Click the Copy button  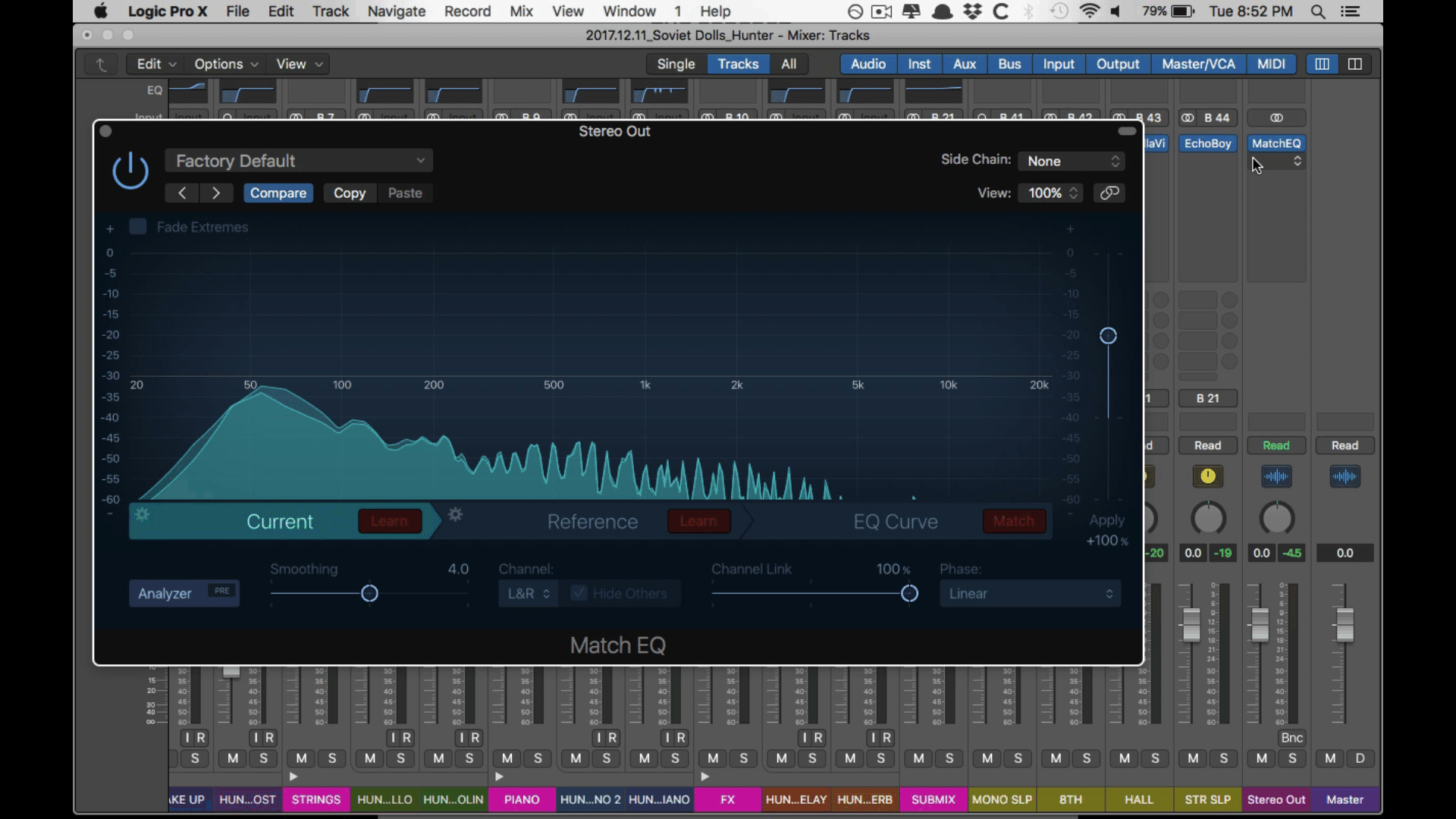(350, 193)
